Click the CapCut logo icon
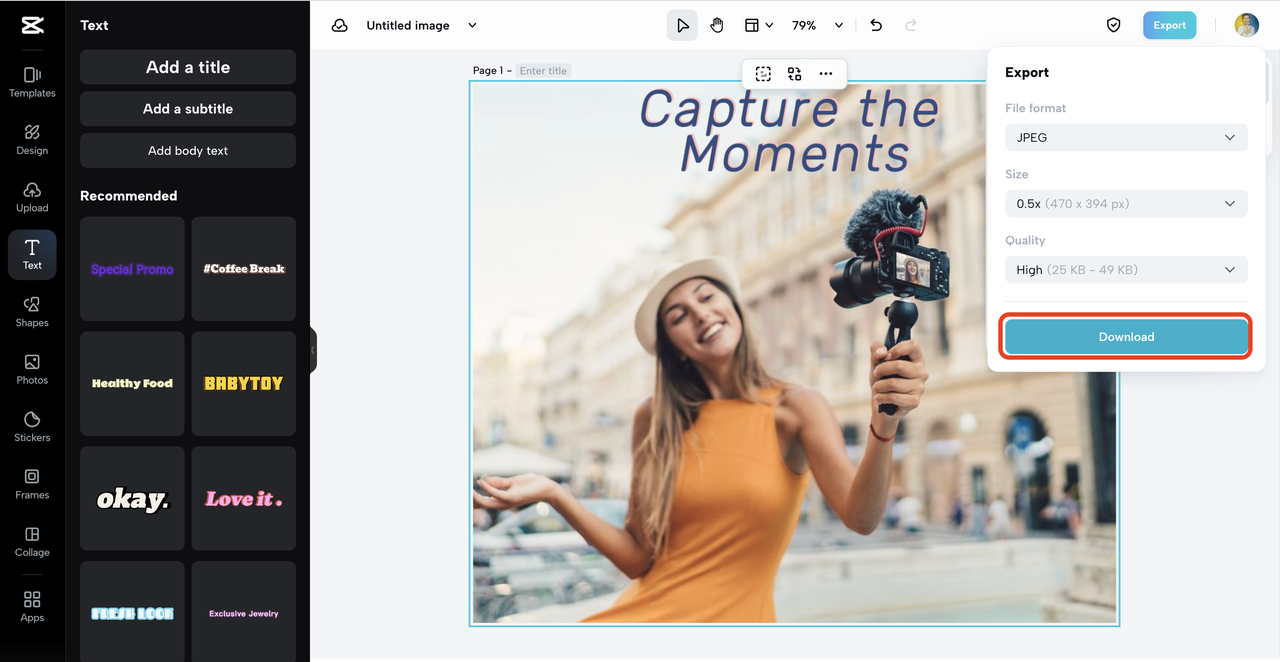The width and height of the screenshot is (1280, 662). tap(32, 25)
